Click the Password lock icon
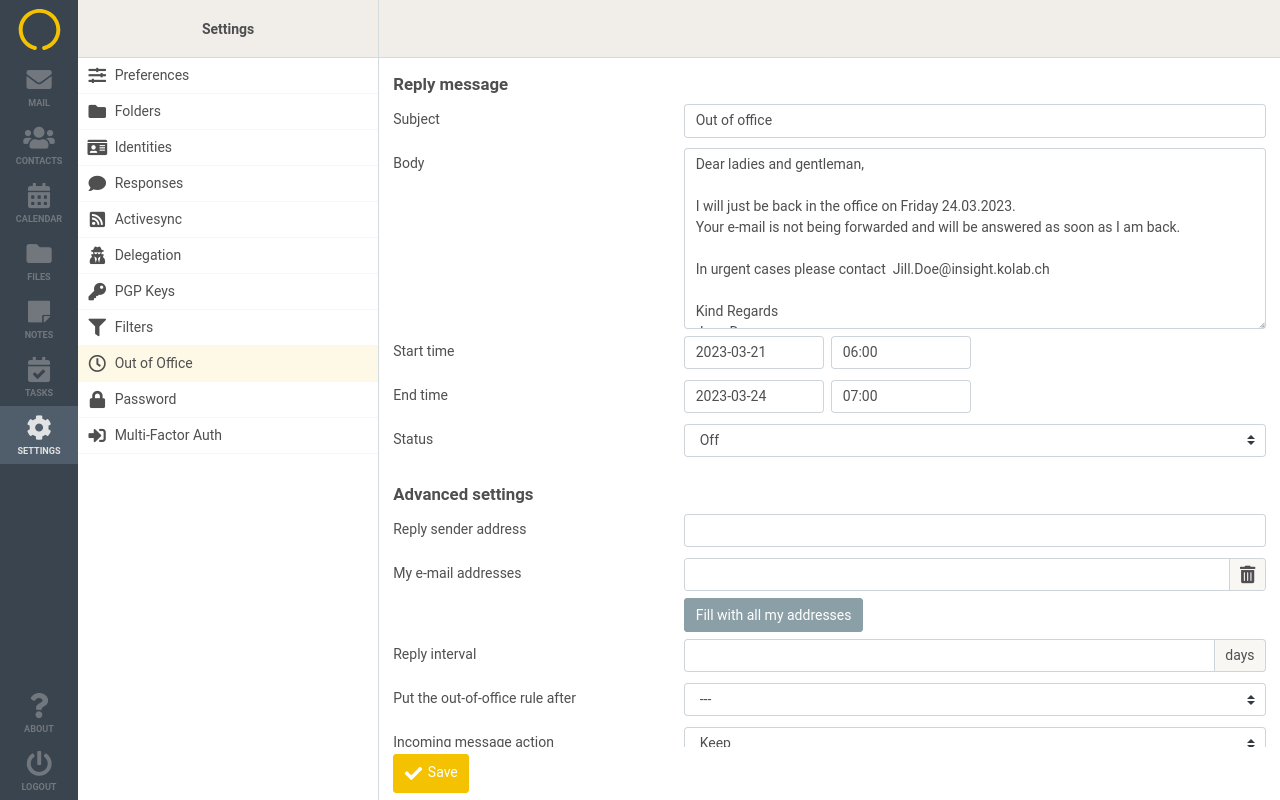Screen dimensions: 1280x800 click(x=97, y=399)
